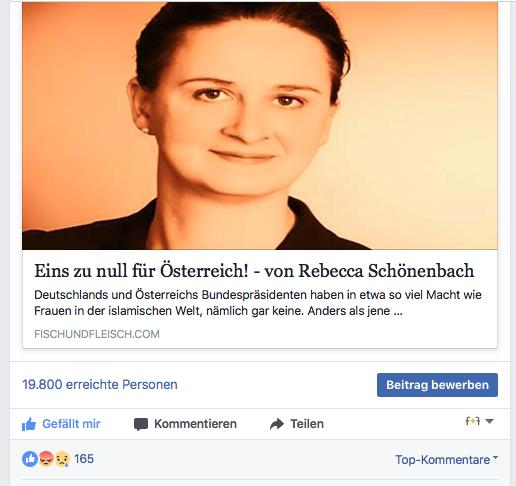
Task: Open the article headline Eins zu null für Österreich
Action: (254, 271)
